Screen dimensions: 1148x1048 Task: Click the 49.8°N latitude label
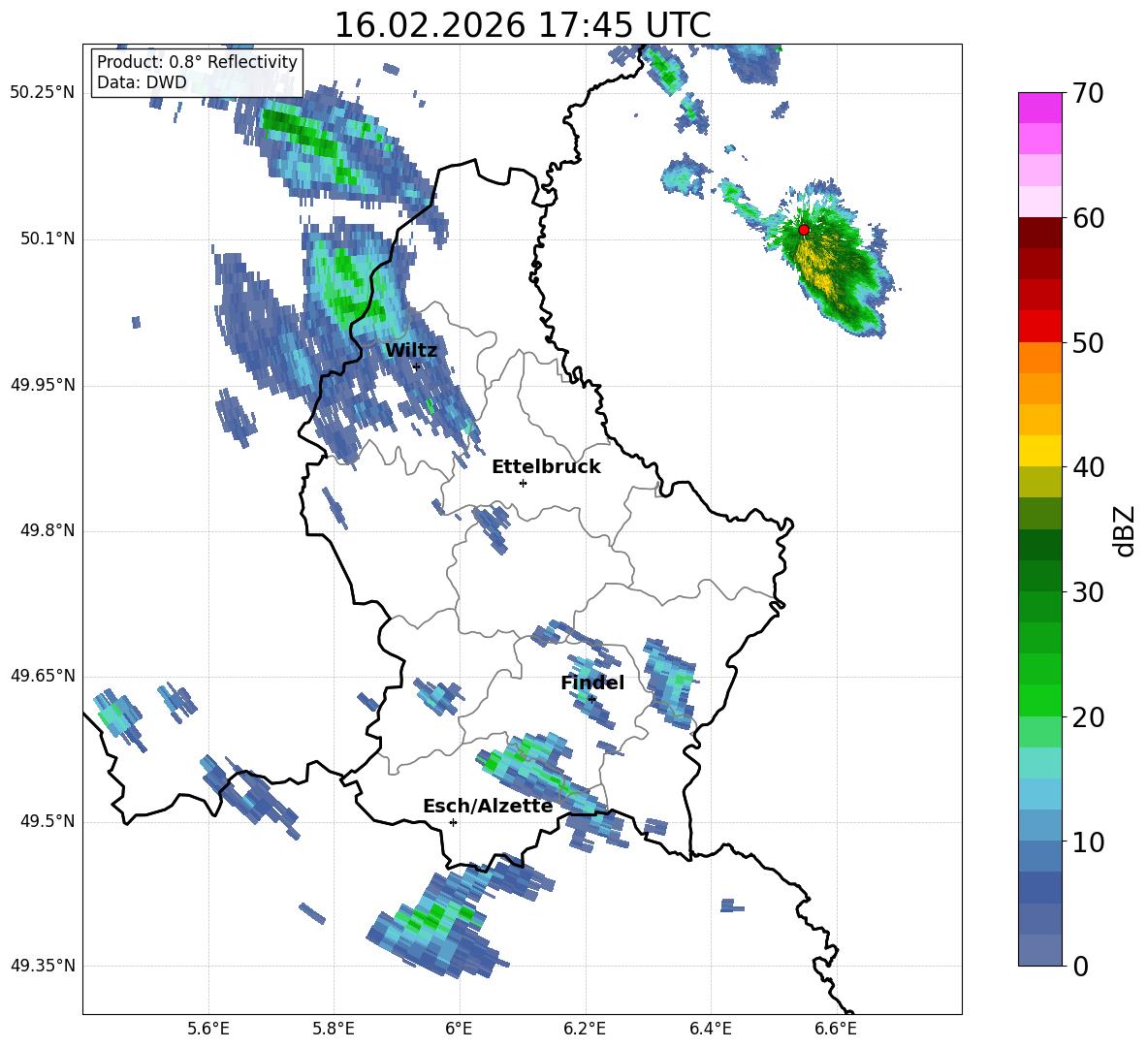tap(48, 530)
